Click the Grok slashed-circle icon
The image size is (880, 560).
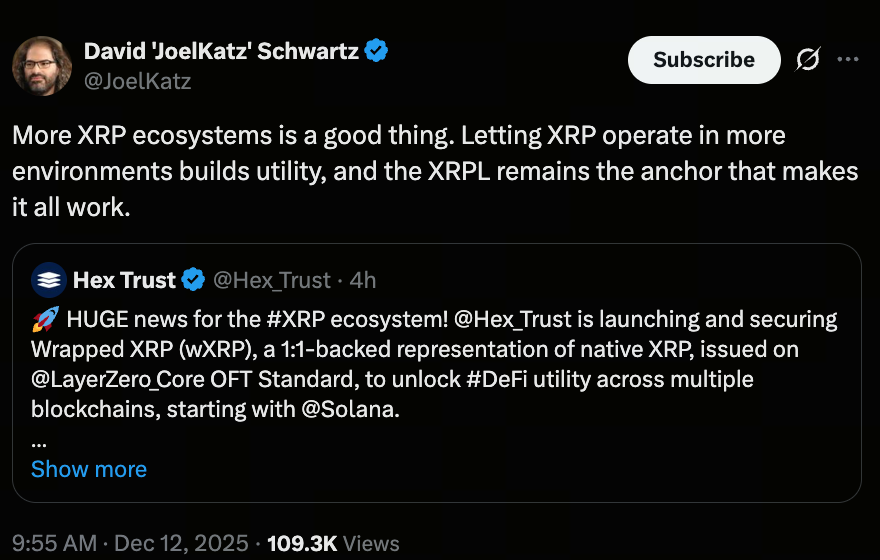pos(807,60)
